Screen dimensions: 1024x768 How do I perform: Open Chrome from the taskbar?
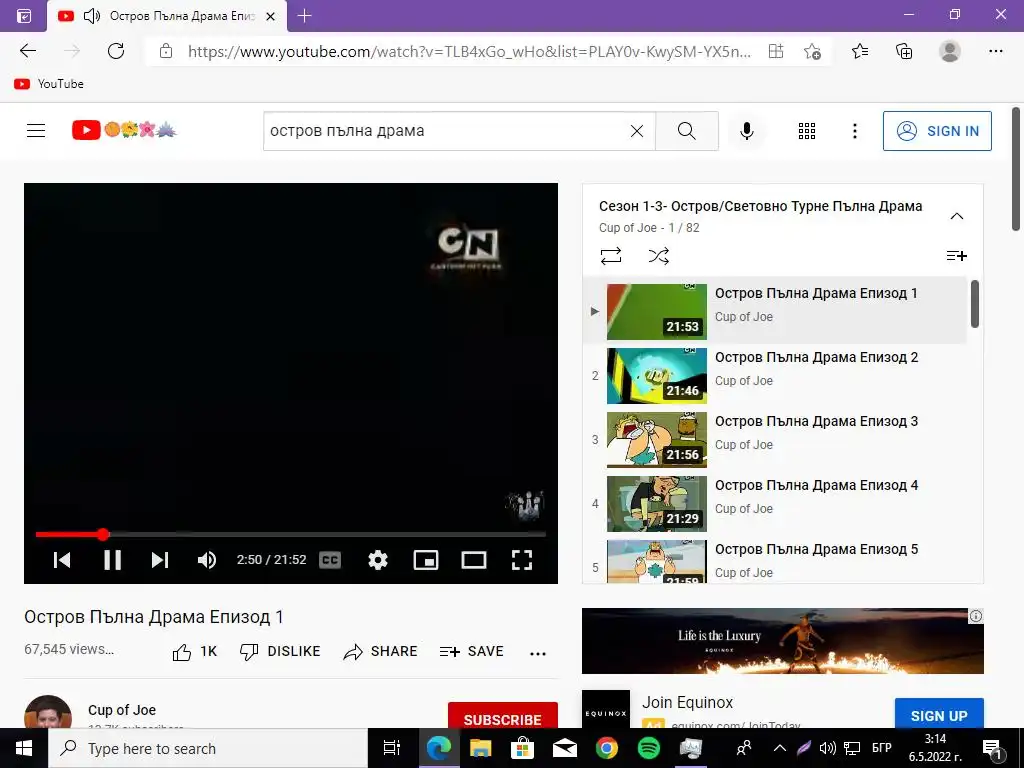[607, 748]
